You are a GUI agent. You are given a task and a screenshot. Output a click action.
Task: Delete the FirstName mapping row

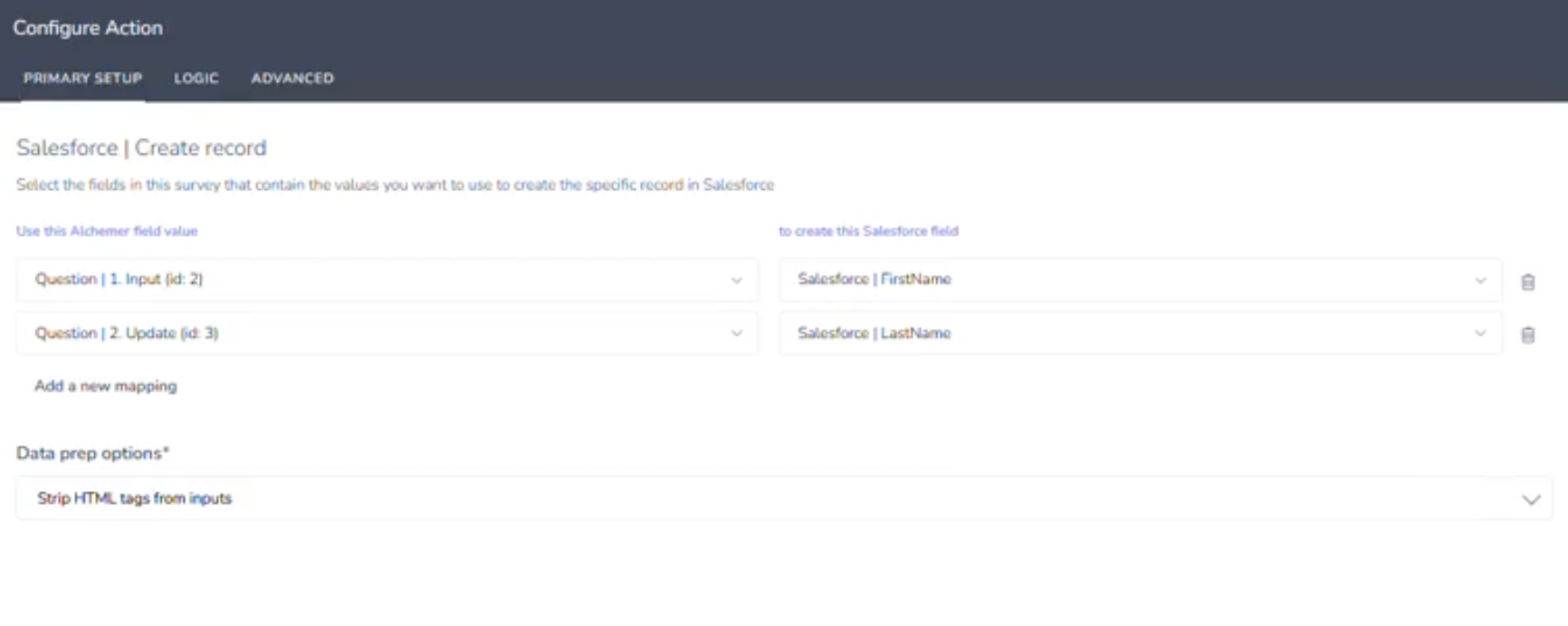pos(1527,281)
